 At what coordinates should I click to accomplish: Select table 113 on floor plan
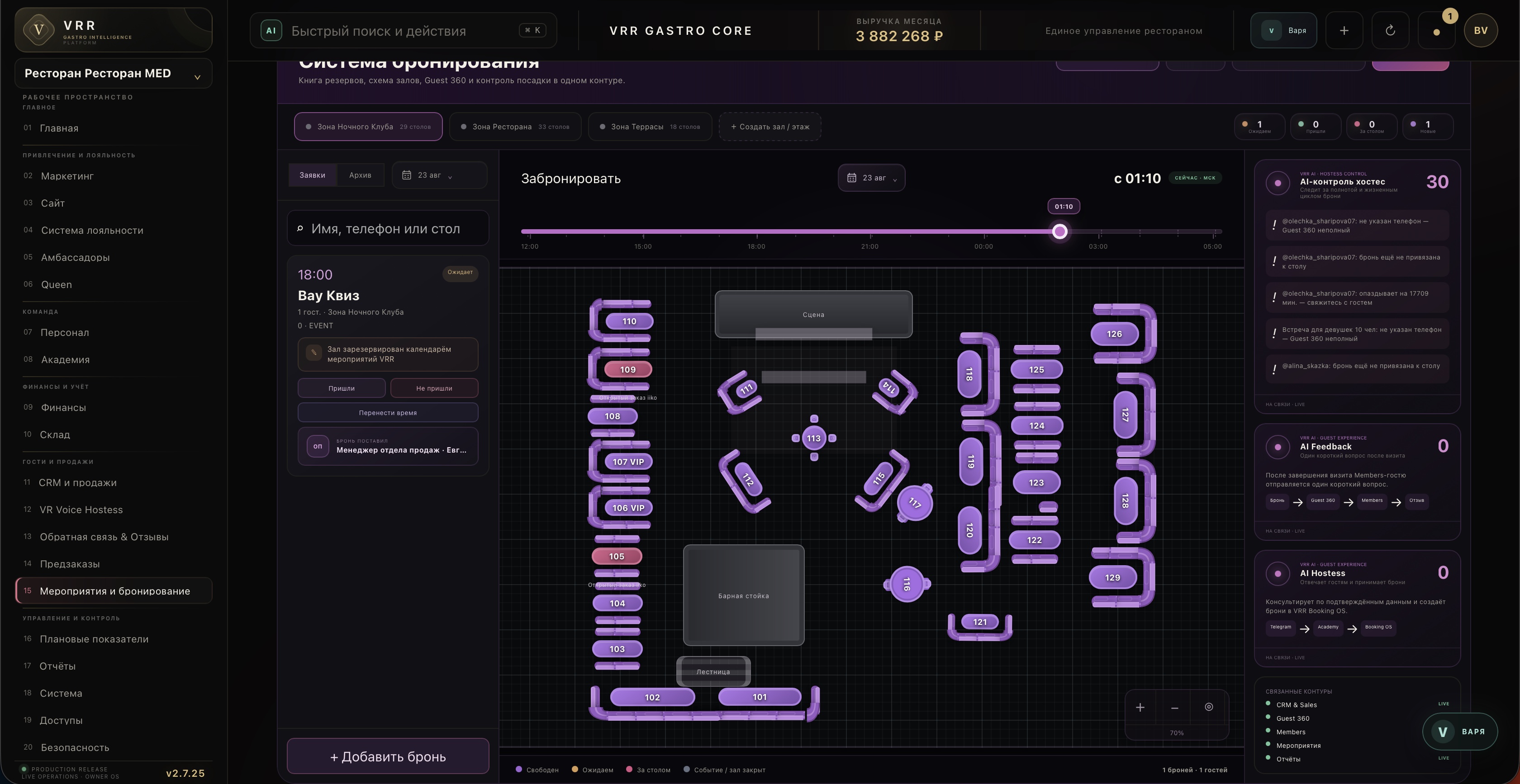click(814, 438)
